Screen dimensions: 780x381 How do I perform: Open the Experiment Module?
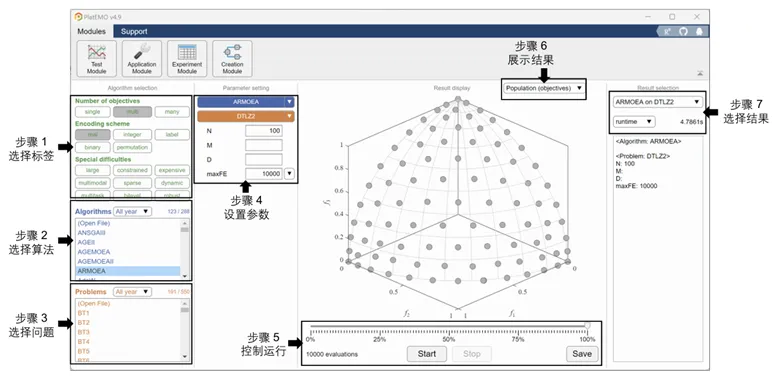tap(187, 59)
